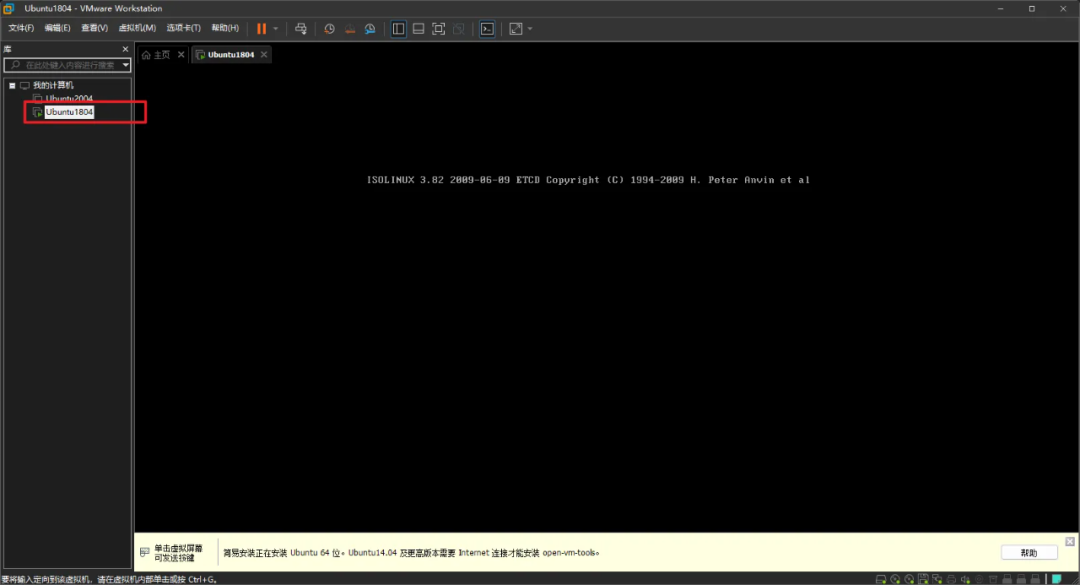Click the stretch guest display icon

(515, 28)
